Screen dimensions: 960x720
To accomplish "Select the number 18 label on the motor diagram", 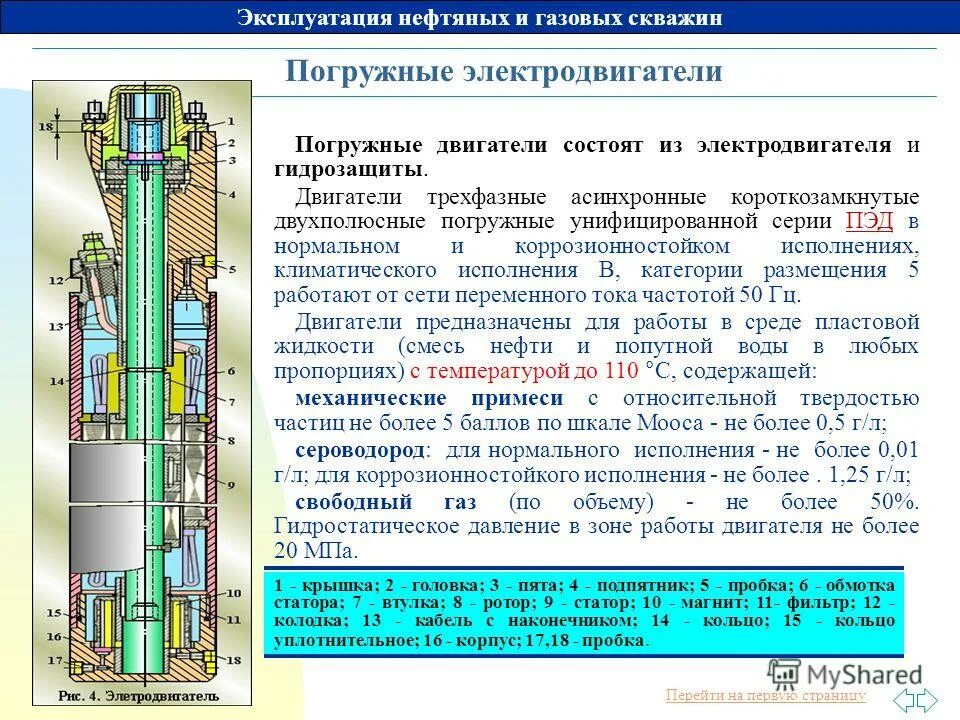I will click(x=46, y=127).
